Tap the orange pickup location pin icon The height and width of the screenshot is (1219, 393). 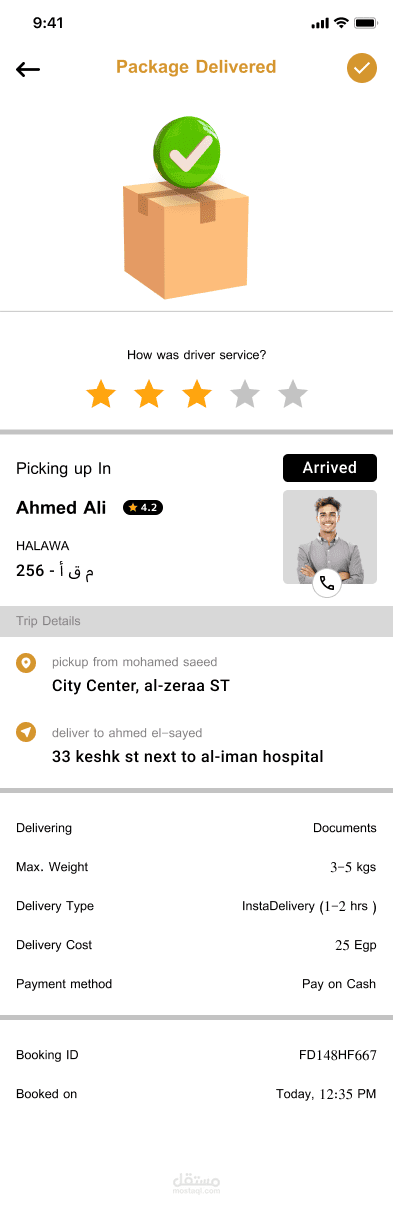point(27,662)
